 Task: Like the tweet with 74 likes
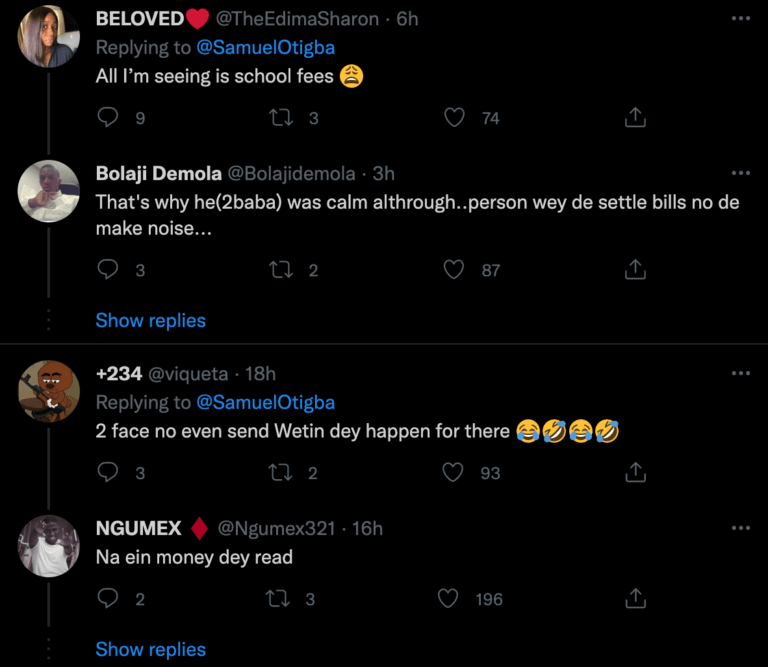[x=455, y=118]
